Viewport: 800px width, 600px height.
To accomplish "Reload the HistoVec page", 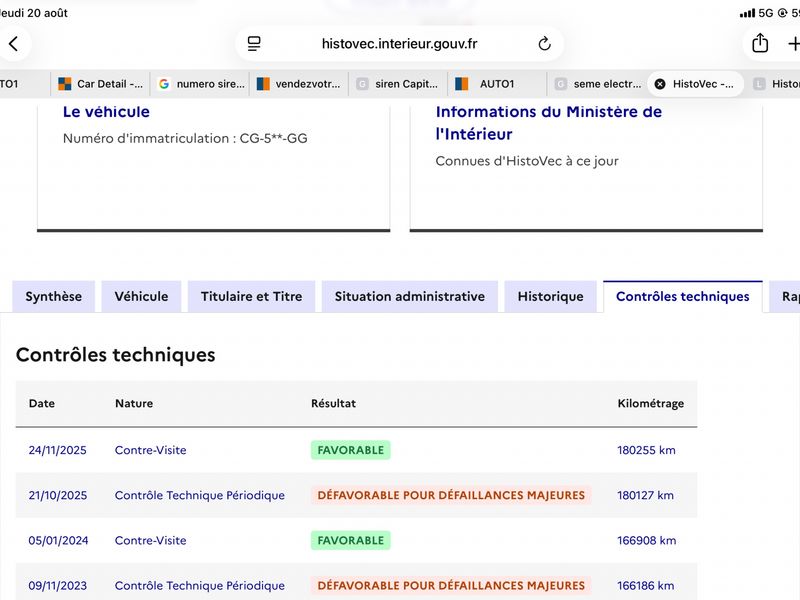I will coord(544,44).
